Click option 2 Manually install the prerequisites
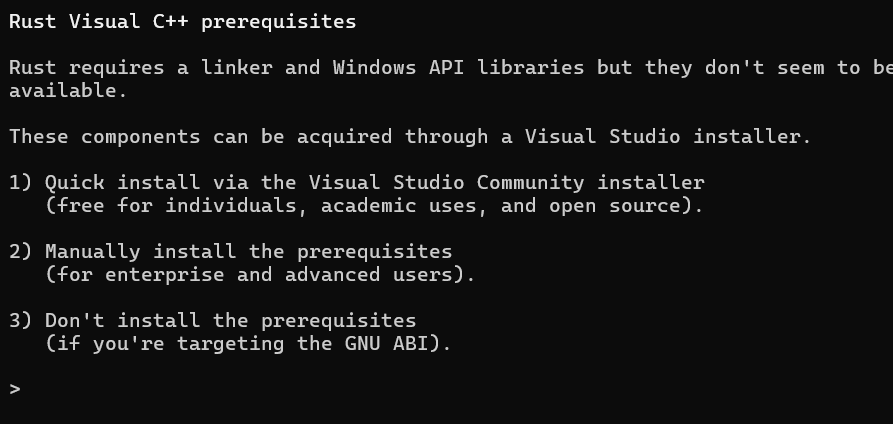The width and height of the screenshot is (893, 424). click(x=231, y=252)
